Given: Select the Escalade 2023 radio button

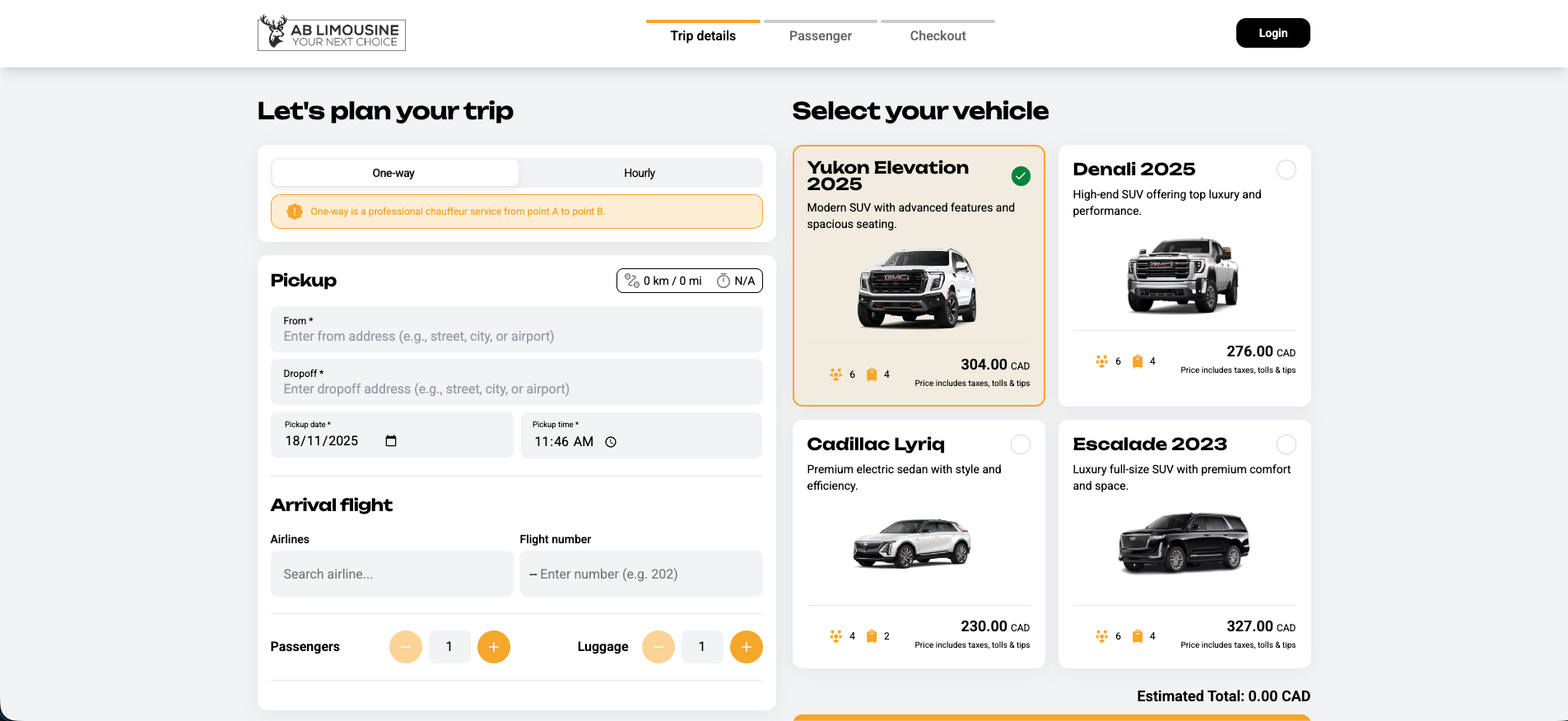Looking at the screenshot, I should tap(1287, 444).
